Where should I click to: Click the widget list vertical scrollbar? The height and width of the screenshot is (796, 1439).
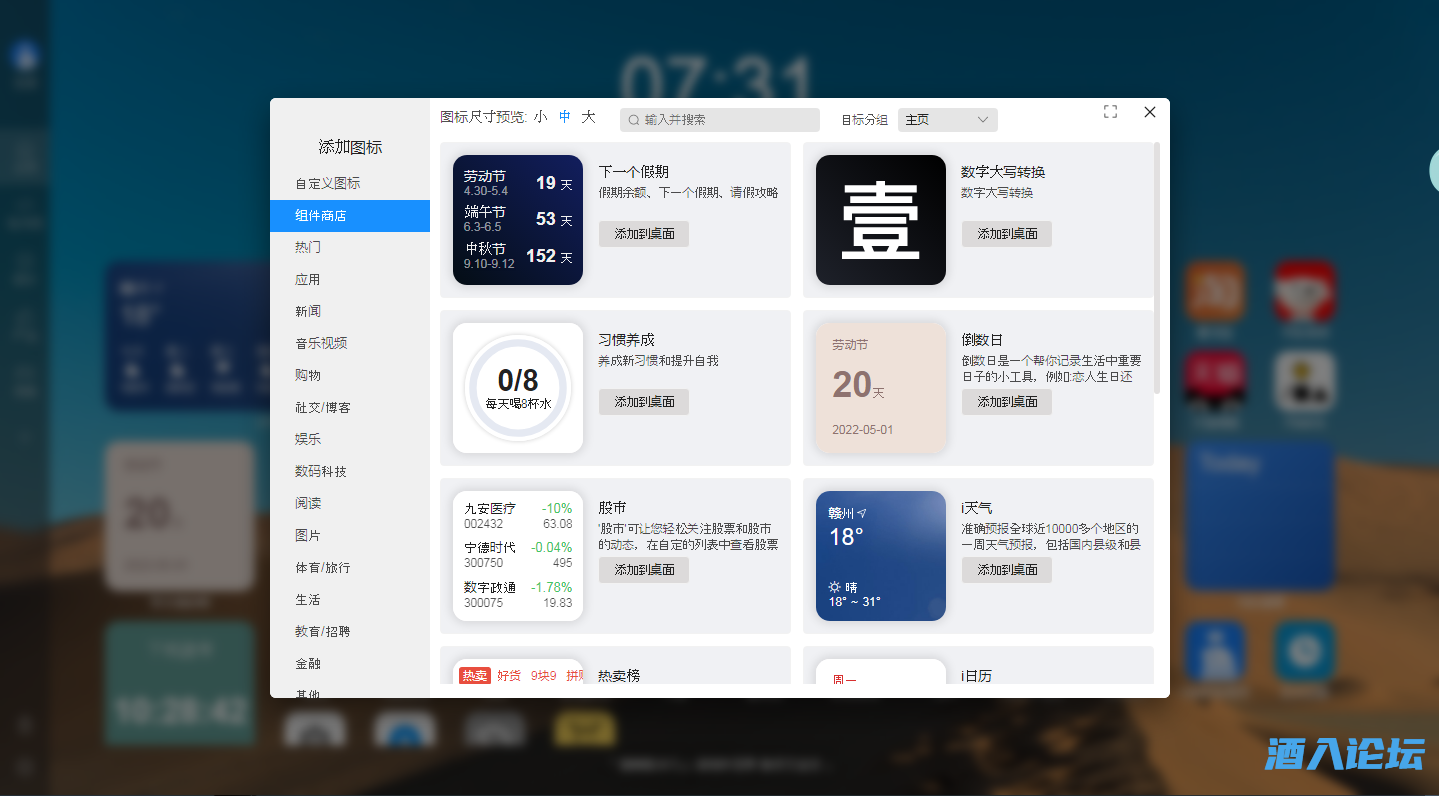pyautogui.click(x=1158, y=268)
